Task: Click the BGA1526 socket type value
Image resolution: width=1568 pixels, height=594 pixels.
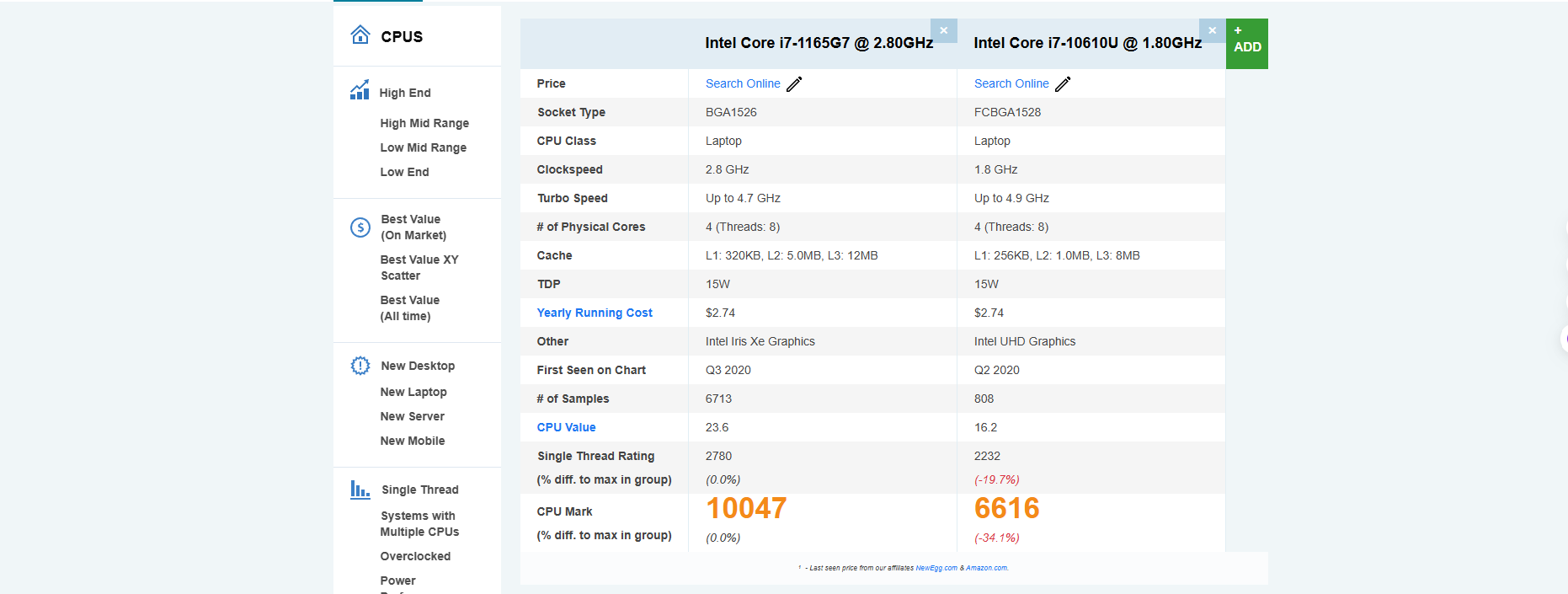Action: pyautogui.click(x=731, y=112)
